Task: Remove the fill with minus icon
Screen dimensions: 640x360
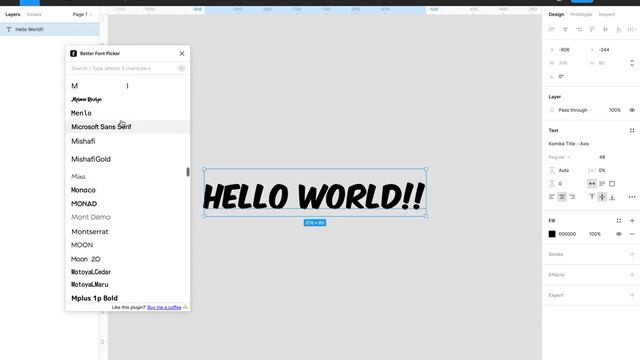Action: click(x=632, y=234)
